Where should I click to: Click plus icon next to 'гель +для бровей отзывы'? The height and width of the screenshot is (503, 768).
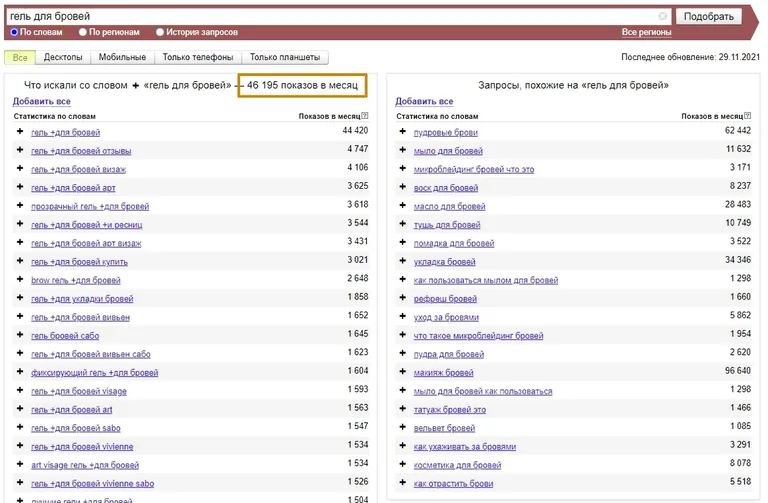pyautogui.click(x=19, y=151)
